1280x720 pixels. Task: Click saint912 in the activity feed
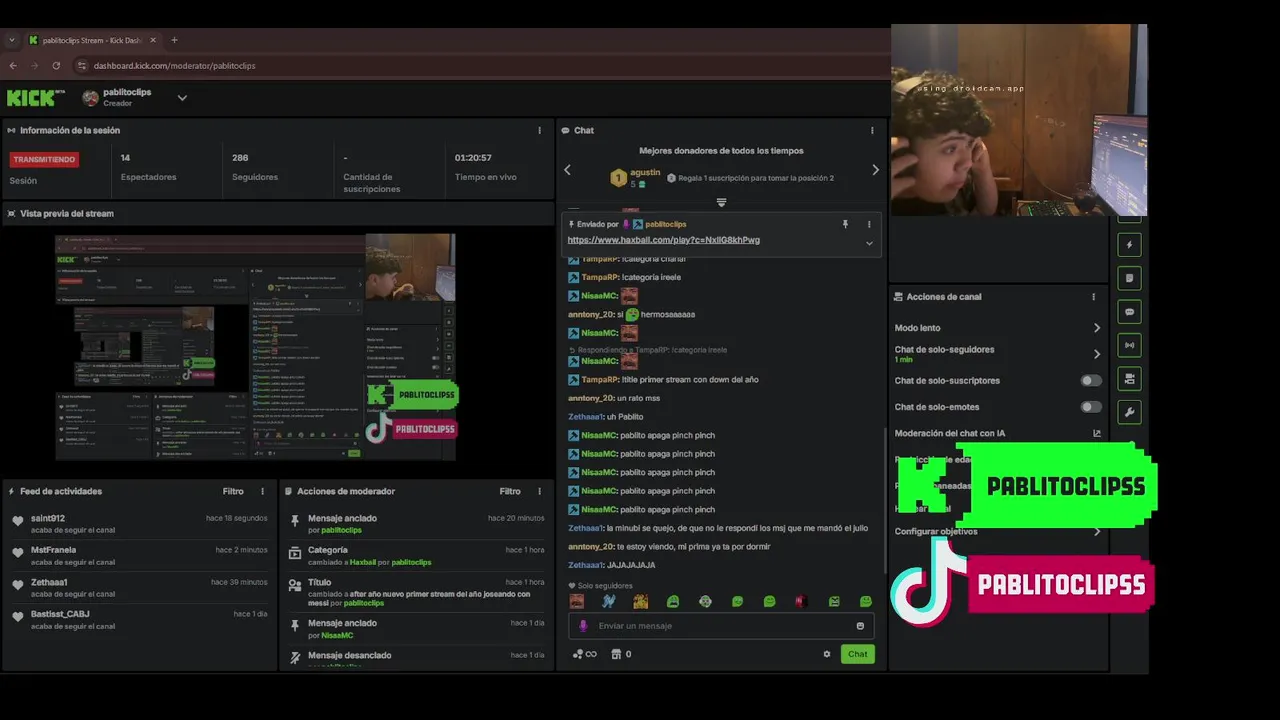point(48,518)
